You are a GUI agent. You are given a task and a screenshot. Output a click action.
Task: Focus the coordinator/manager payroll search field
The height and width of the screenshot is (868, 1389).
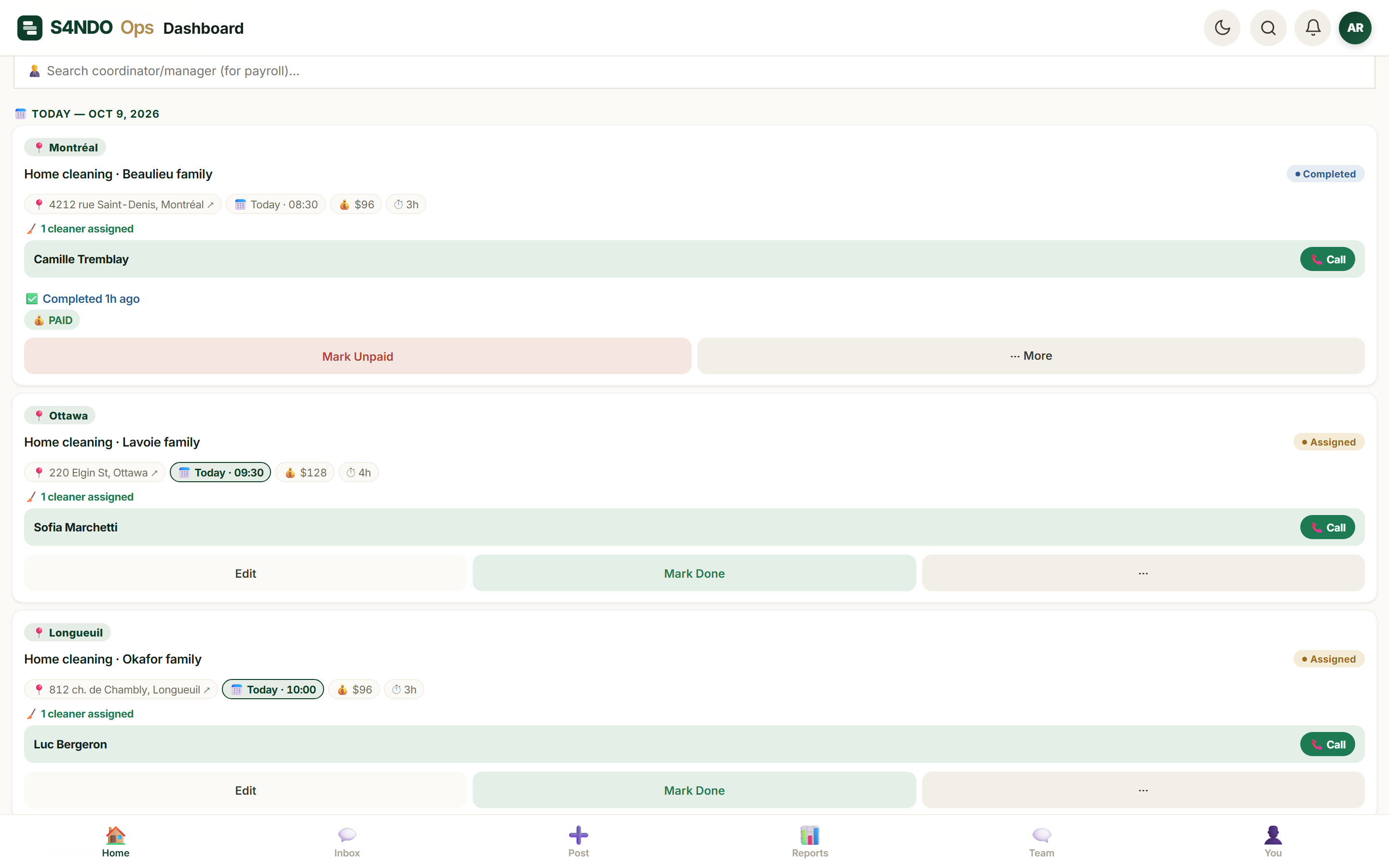point(694,71)
